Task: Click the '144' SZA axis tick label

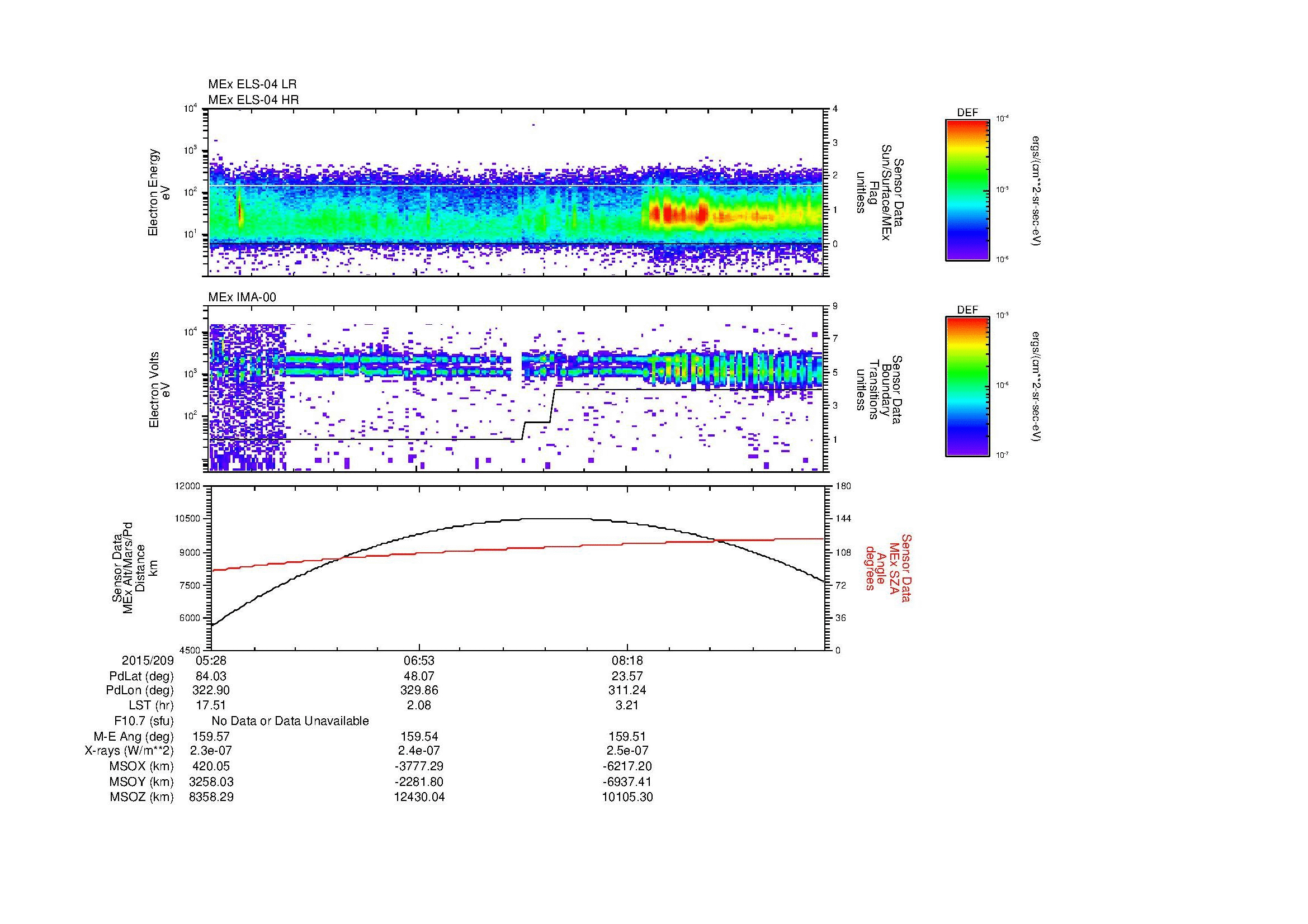Action: pyautogui.click(x=843, y=519)
